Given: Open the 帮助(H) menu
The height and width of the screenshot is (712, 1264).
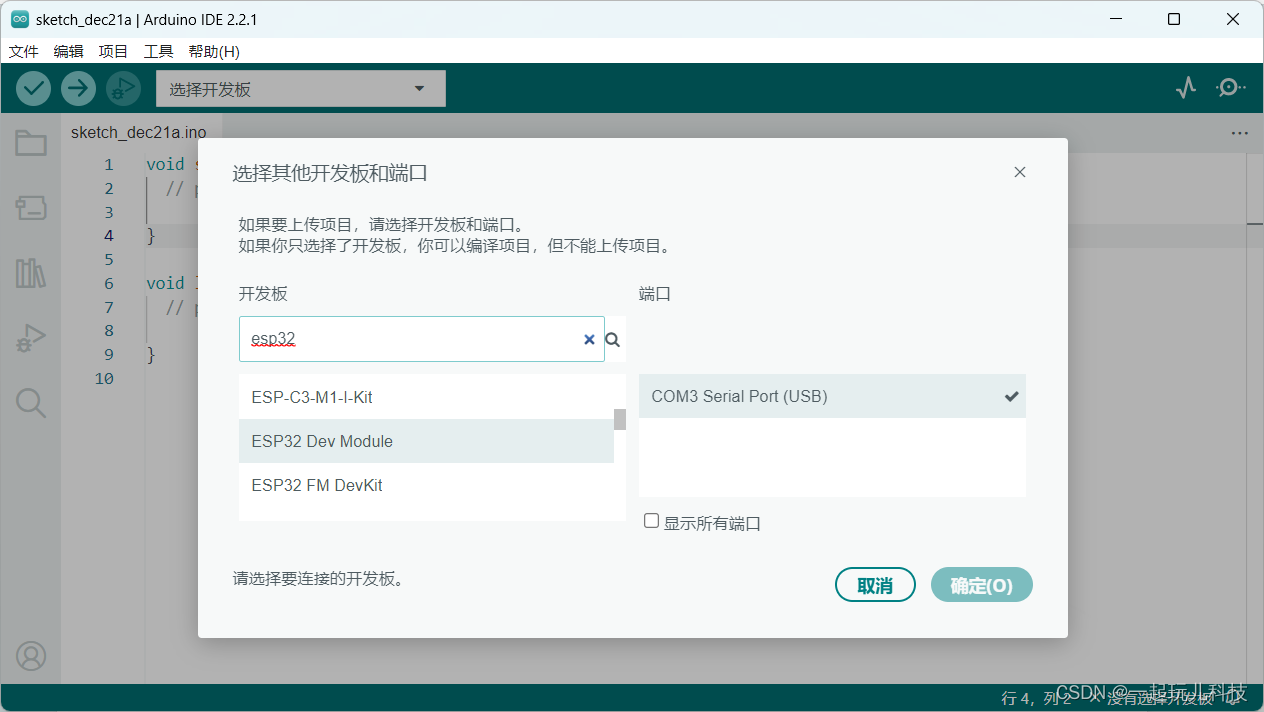Looking at the screenshot, I should [214, 51].
